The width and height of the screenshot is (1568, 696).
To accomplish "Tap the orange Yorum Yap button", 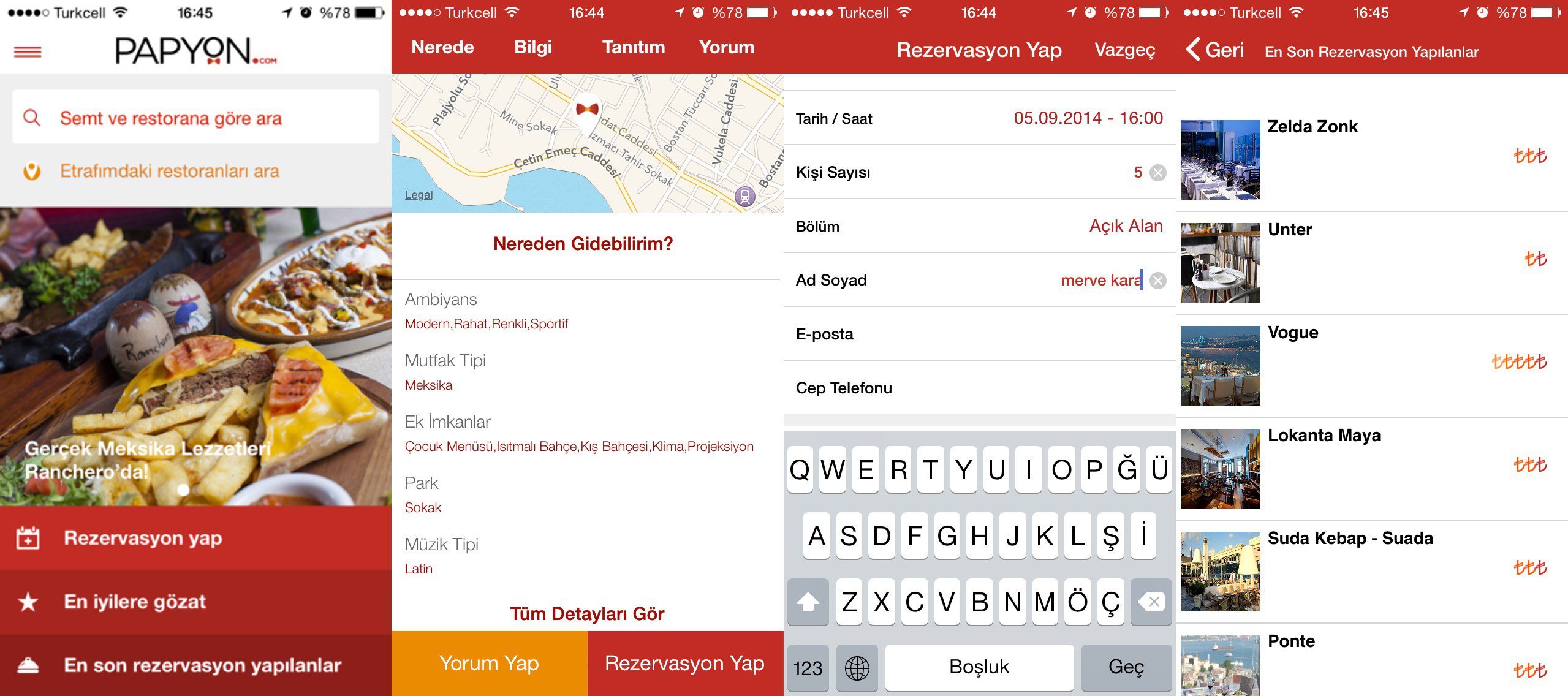I will [489, 664].
